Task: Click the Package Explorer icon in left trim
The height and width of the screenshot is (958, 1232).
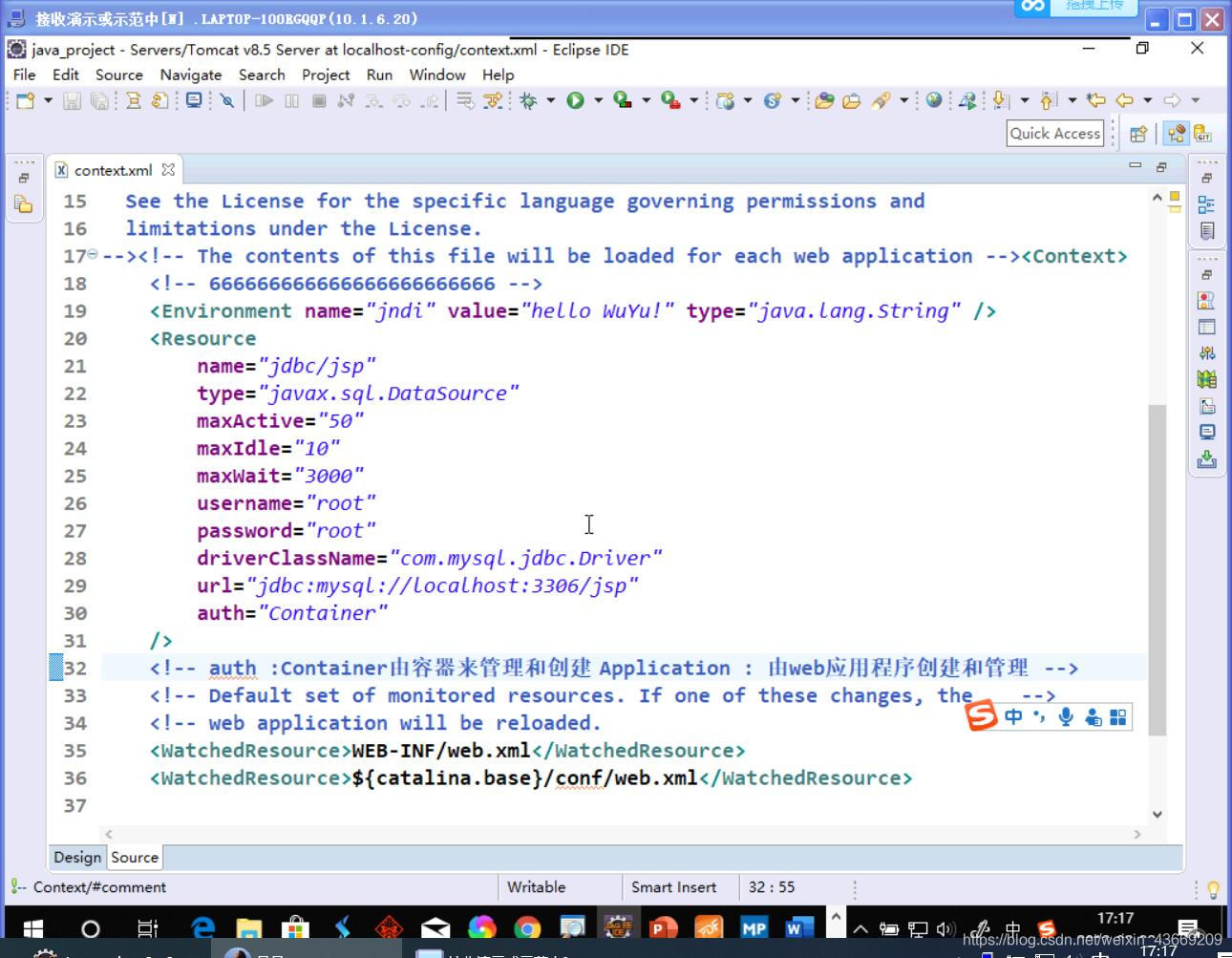Action: coord(23,204)
